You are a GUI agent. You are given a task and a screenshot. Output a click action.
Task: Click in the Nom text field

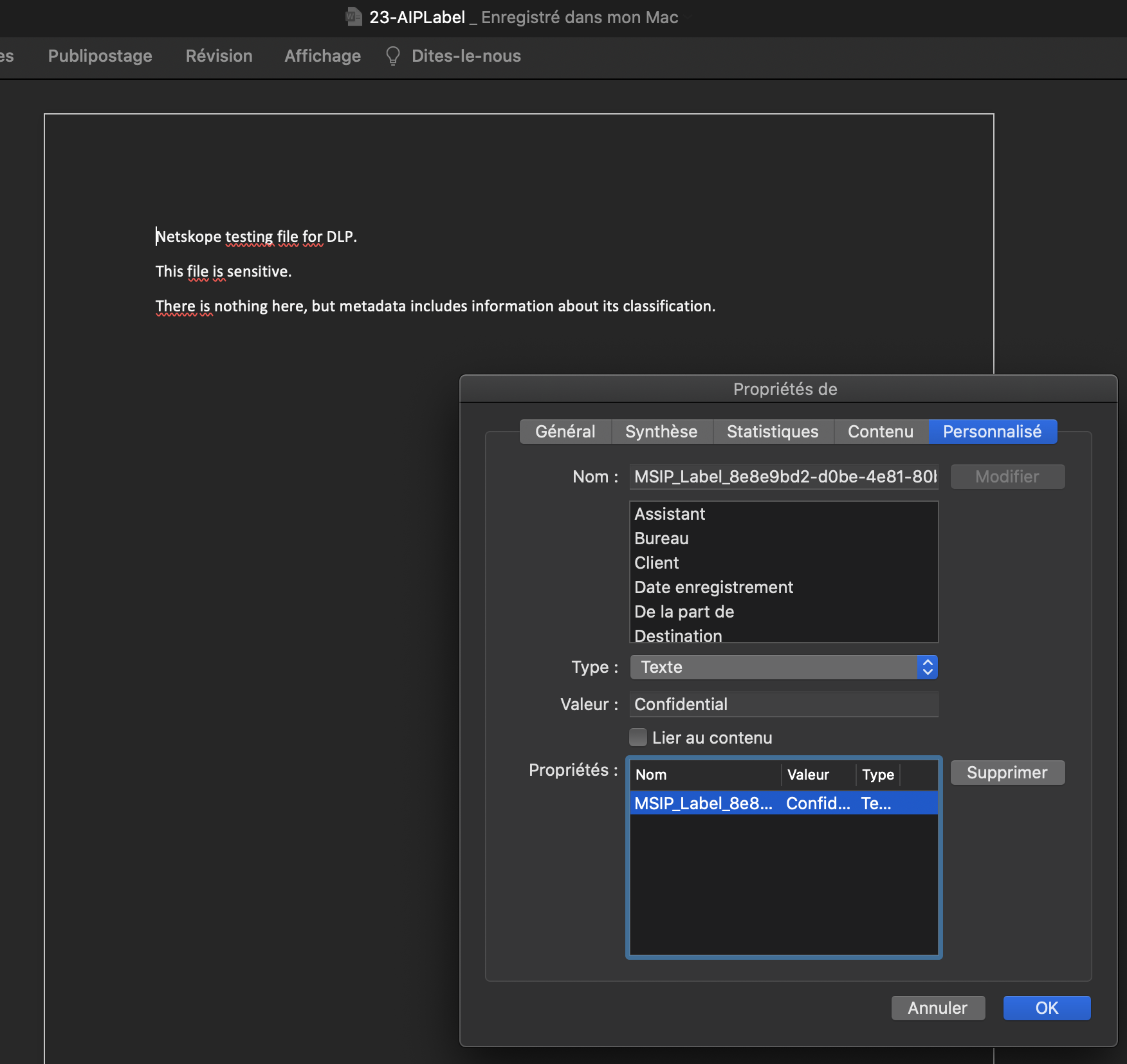783,477
